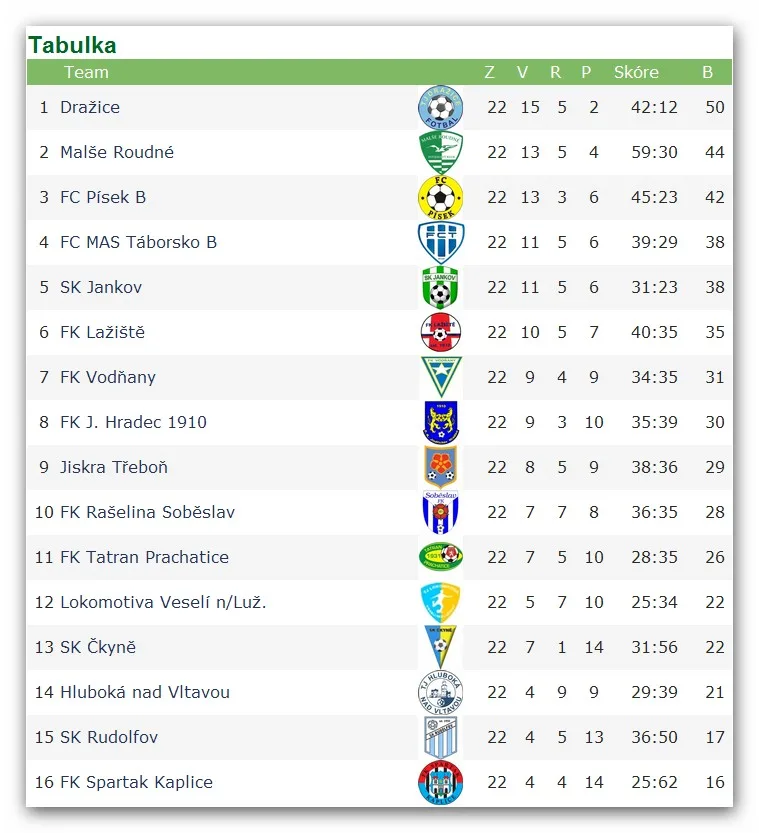Open the SK Rudolfov team name

click(109, 737)
